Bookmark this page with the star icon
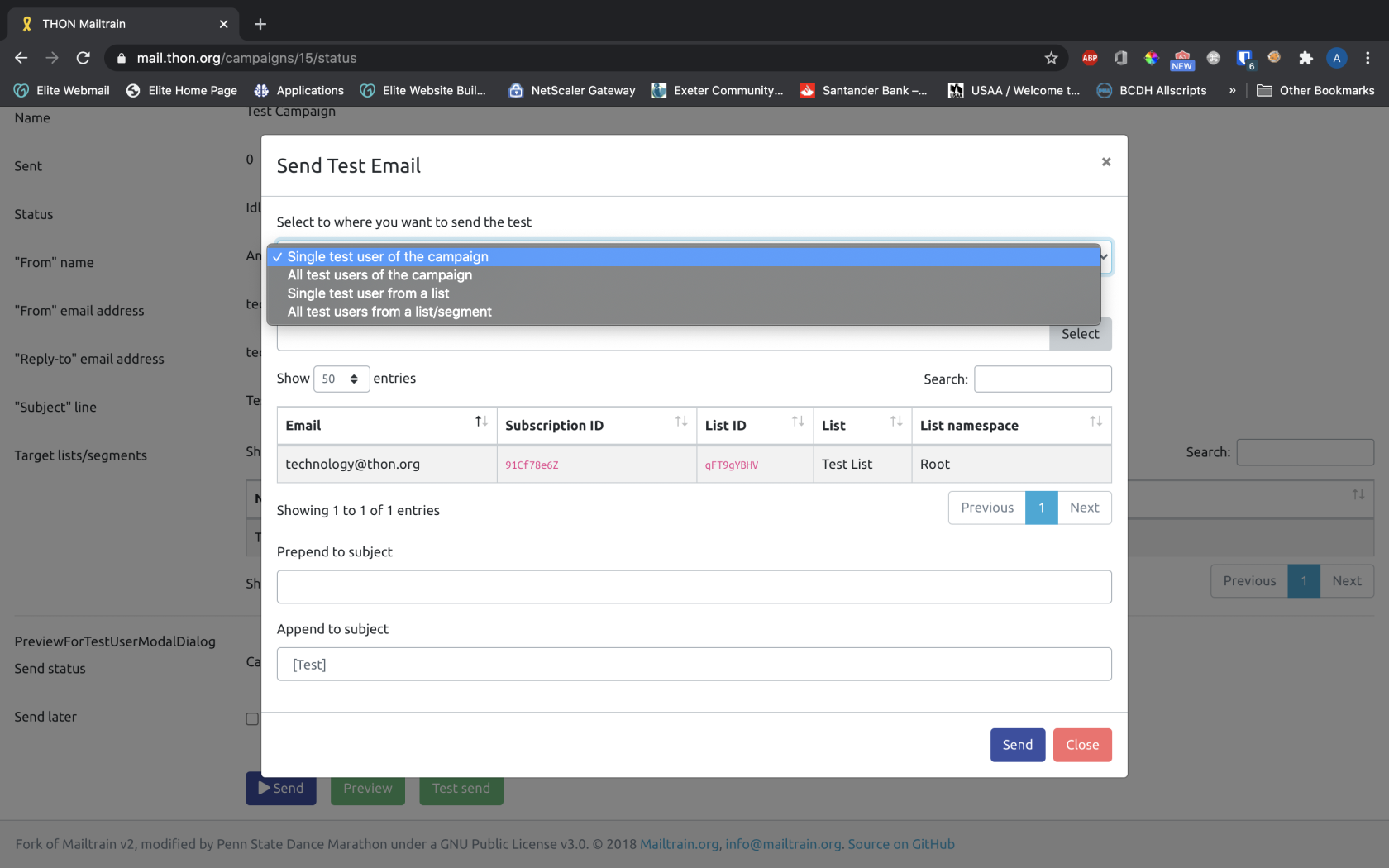Image resolution: width=1389 pixels, height=868 pixels. point(1051,58)
